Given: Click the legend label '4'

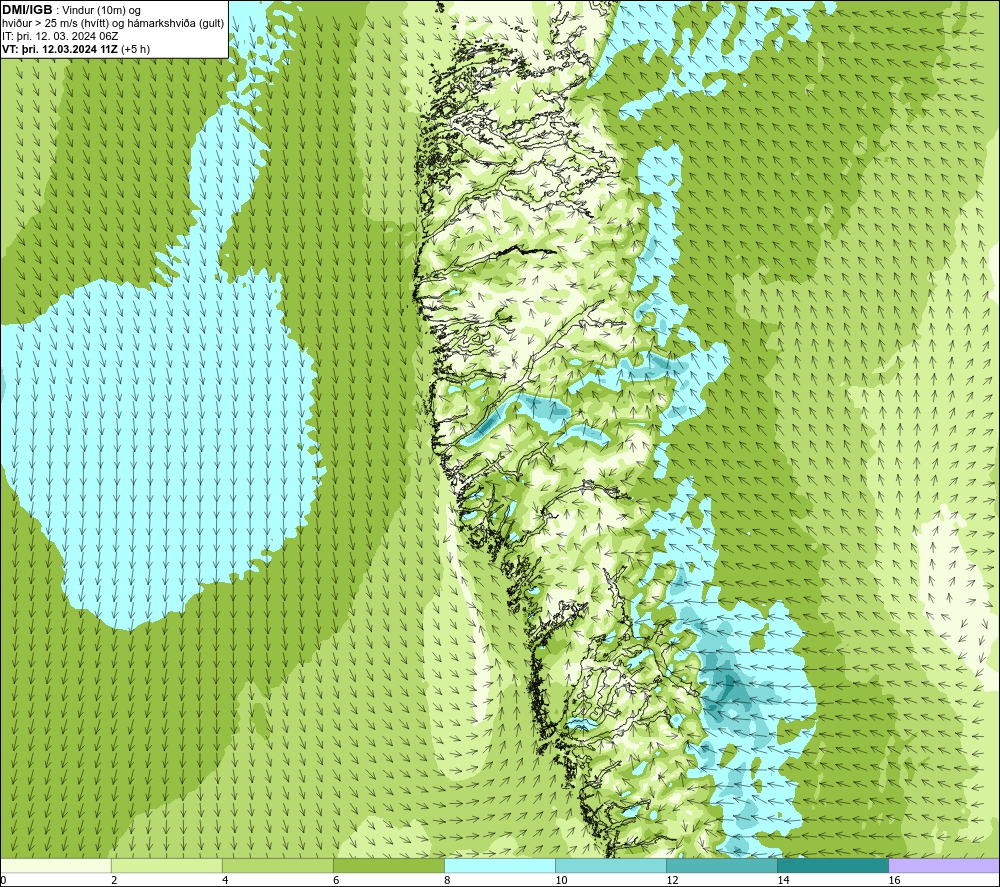Looking at the screenshot, I should pos(225,881).
